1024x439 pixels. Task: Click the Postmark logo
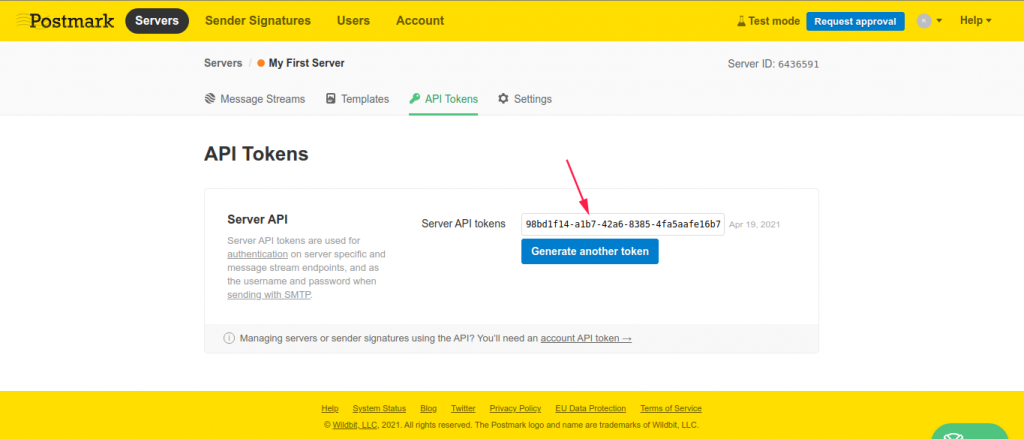pos(65,21)
